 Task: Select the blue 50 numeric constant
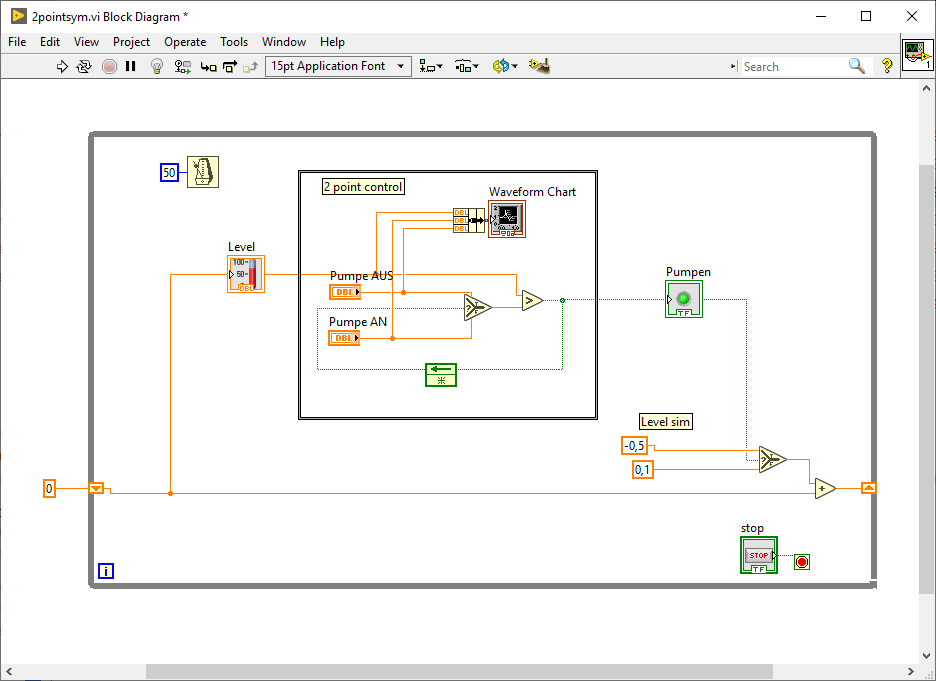click(170, 172)
